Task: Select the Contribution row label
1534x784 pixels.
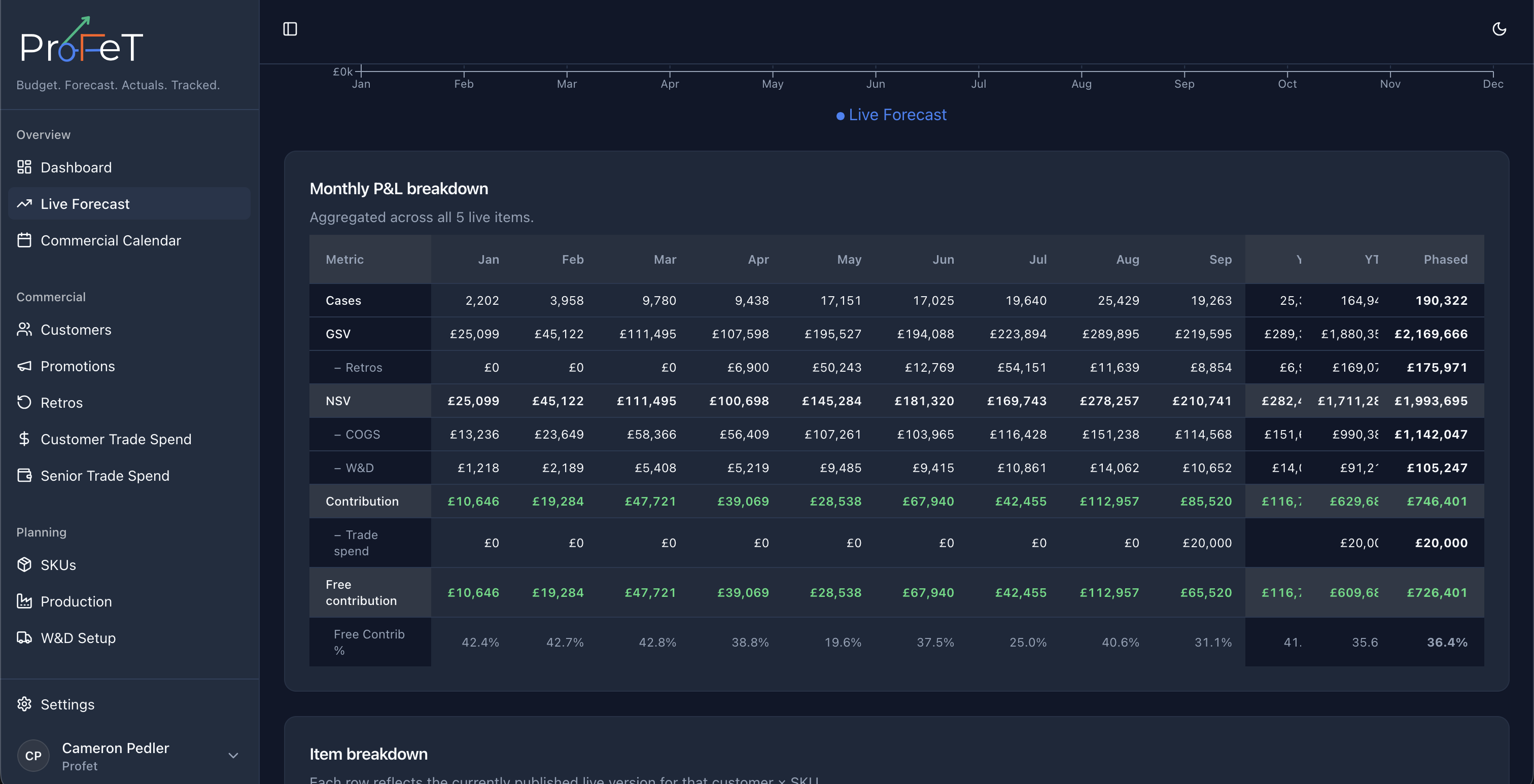Action: (x=362, y=501)
